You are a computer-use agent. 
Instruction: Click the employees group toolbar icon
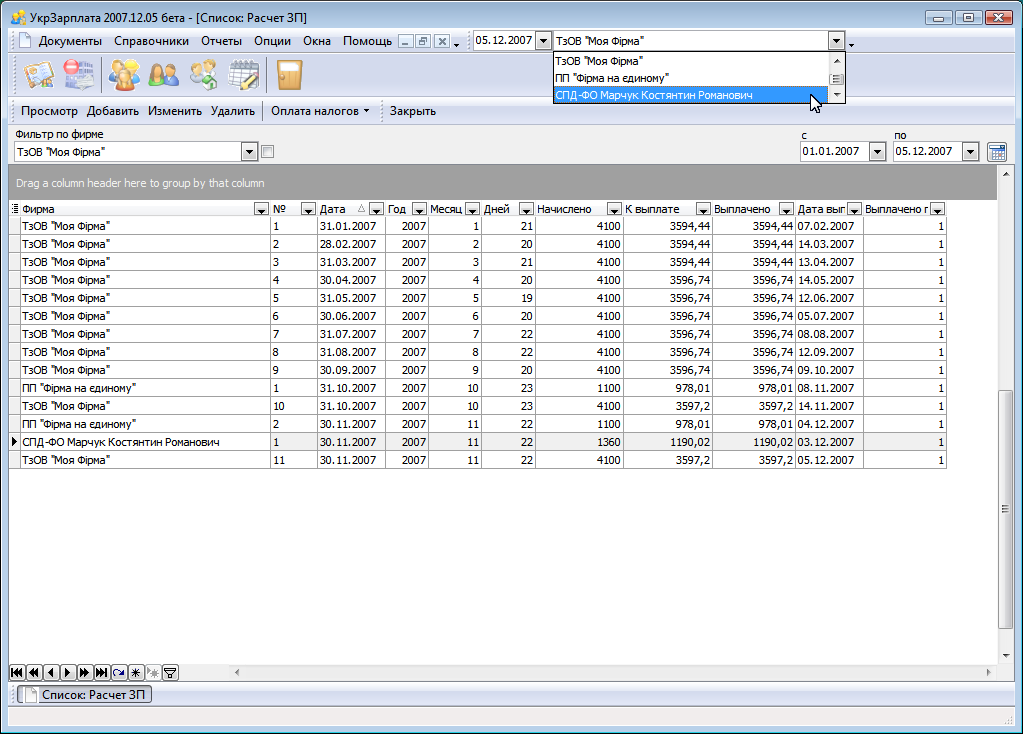125,75
